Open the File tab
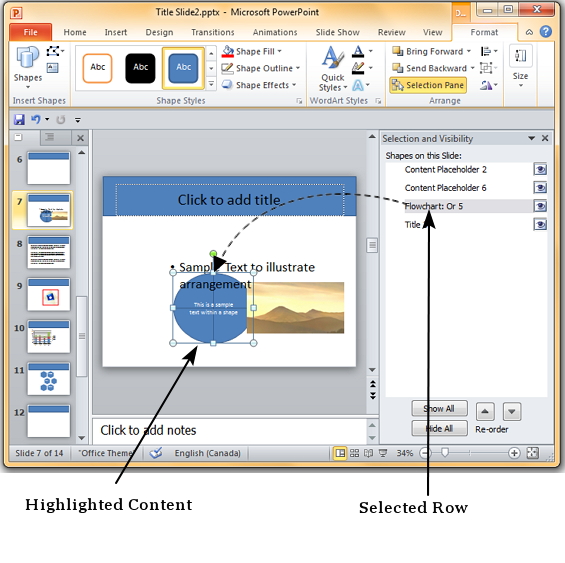Screen dimensions: 565x563 [x=31, y=32]
